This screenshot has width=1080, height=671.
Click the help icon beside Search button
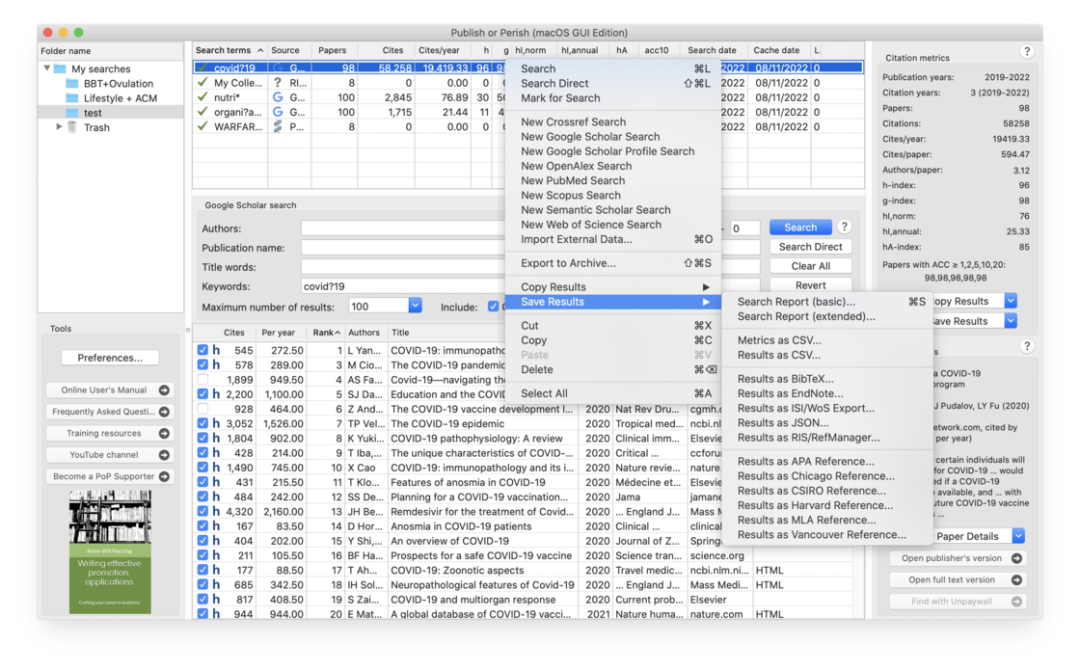(845, 227)
